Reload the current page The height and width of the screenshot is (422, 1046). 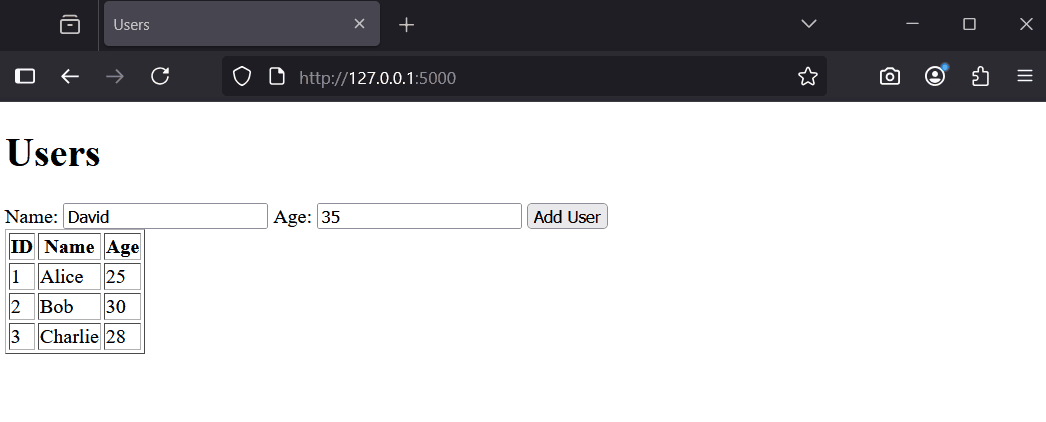(x=160, y=76)
